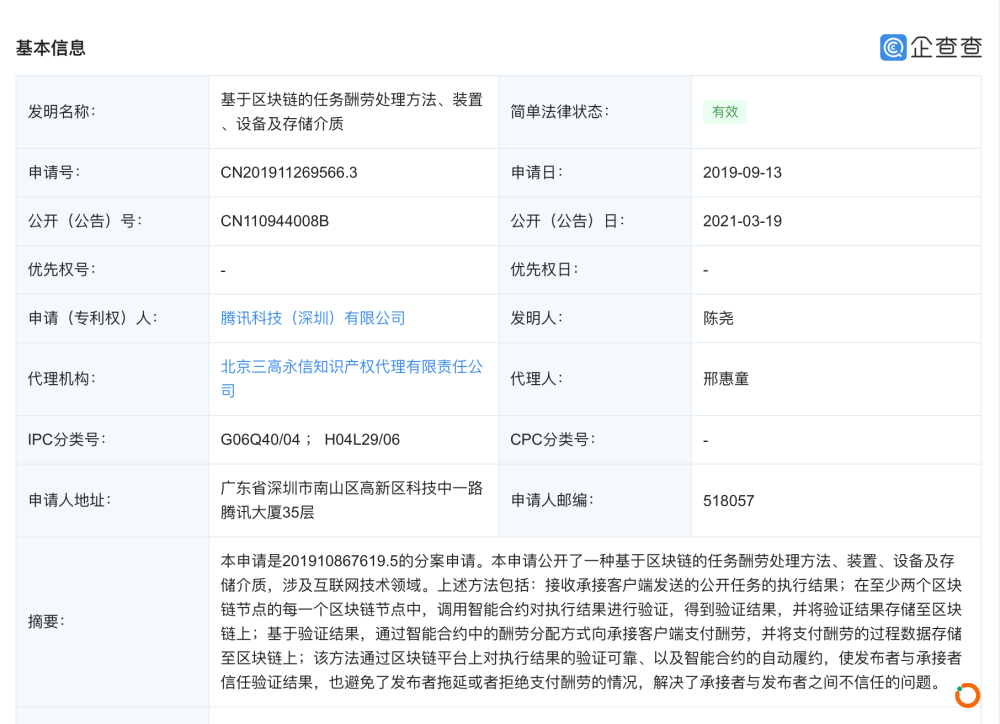Click the CPC分类号 label cell

[595, 440]
